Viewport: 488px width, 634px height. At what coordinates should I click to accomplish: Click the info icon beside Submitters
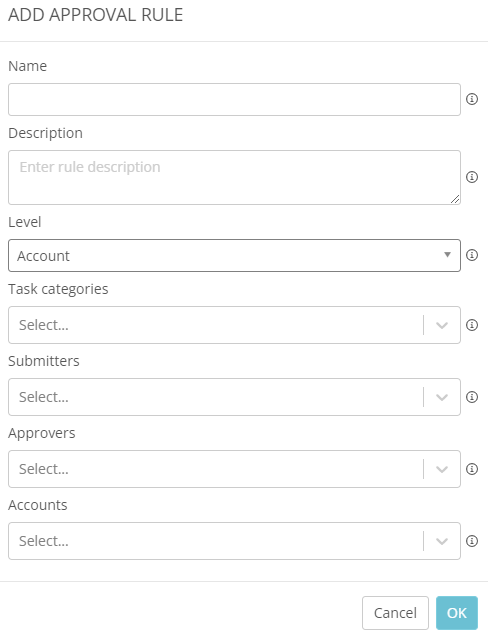pyautogui.click(x=472, y=397)
